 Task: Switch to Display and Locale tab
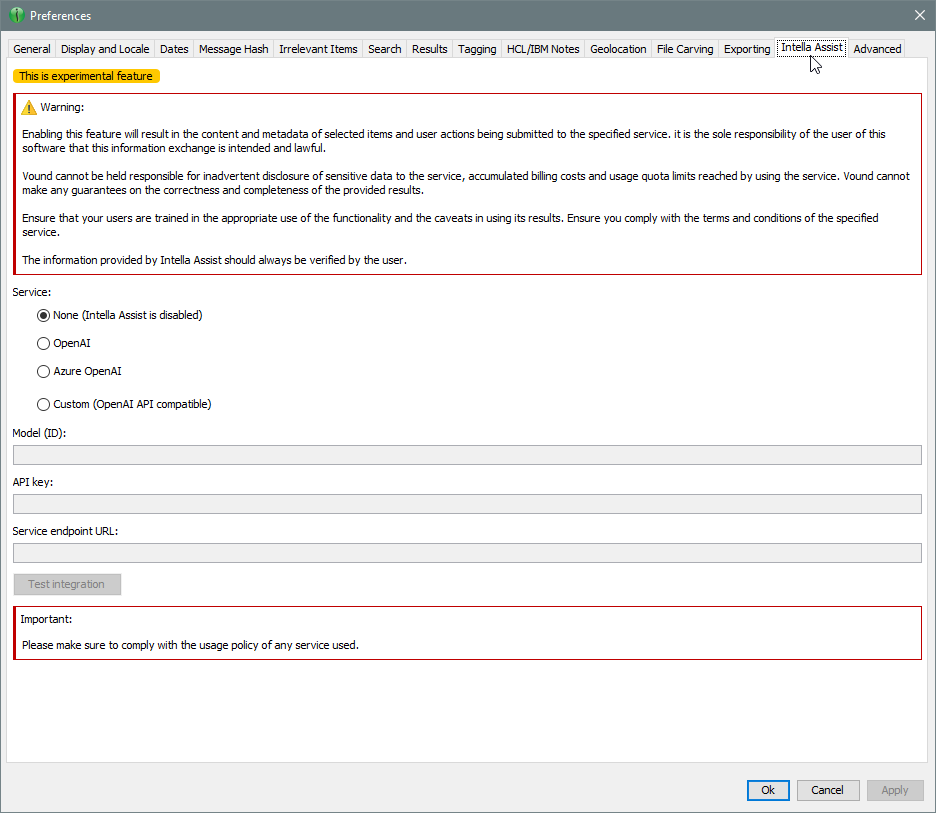pyautogui.click(x=105, y=49)
